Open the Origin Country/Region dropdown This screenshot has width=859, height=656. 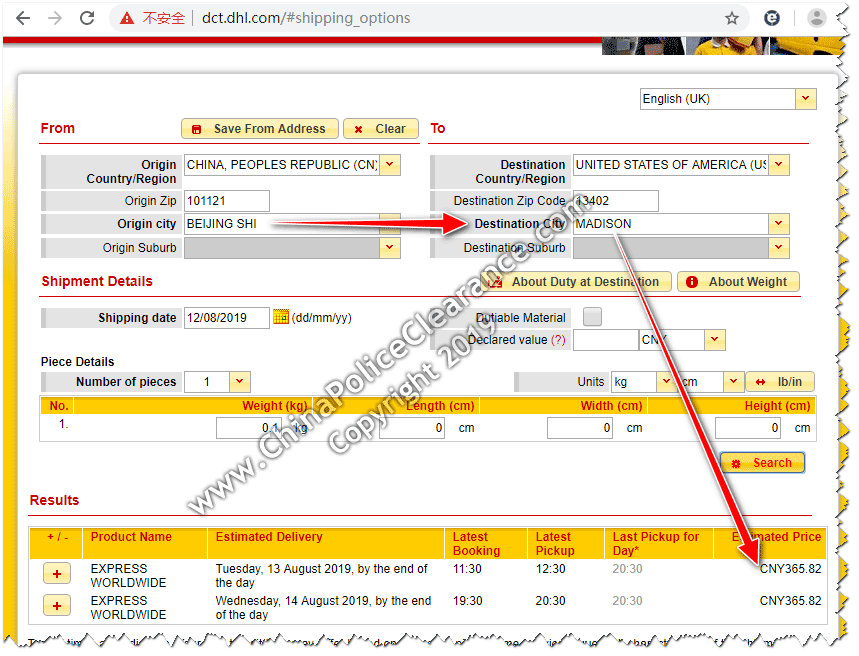[390, 164]
